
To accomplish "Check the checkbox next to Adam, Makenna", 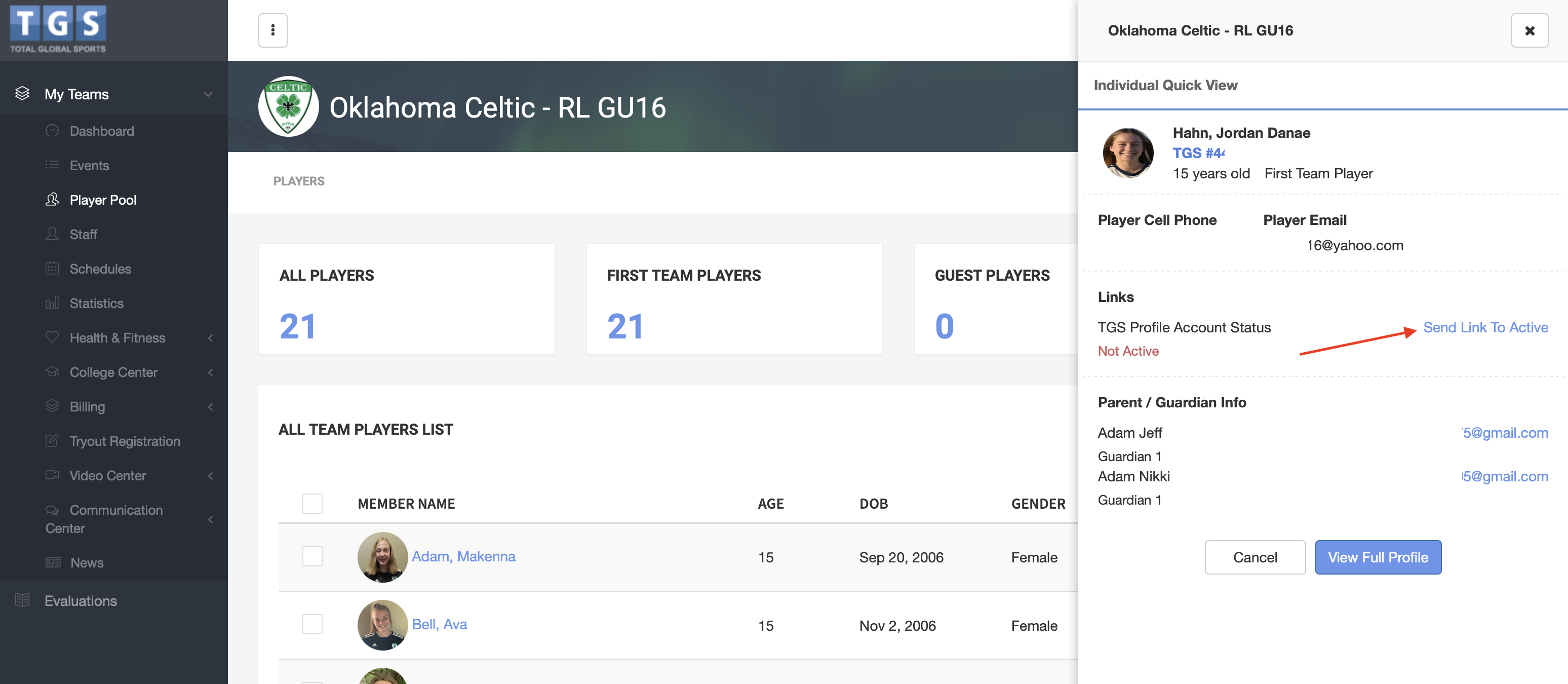I will (x=312, y=557).
